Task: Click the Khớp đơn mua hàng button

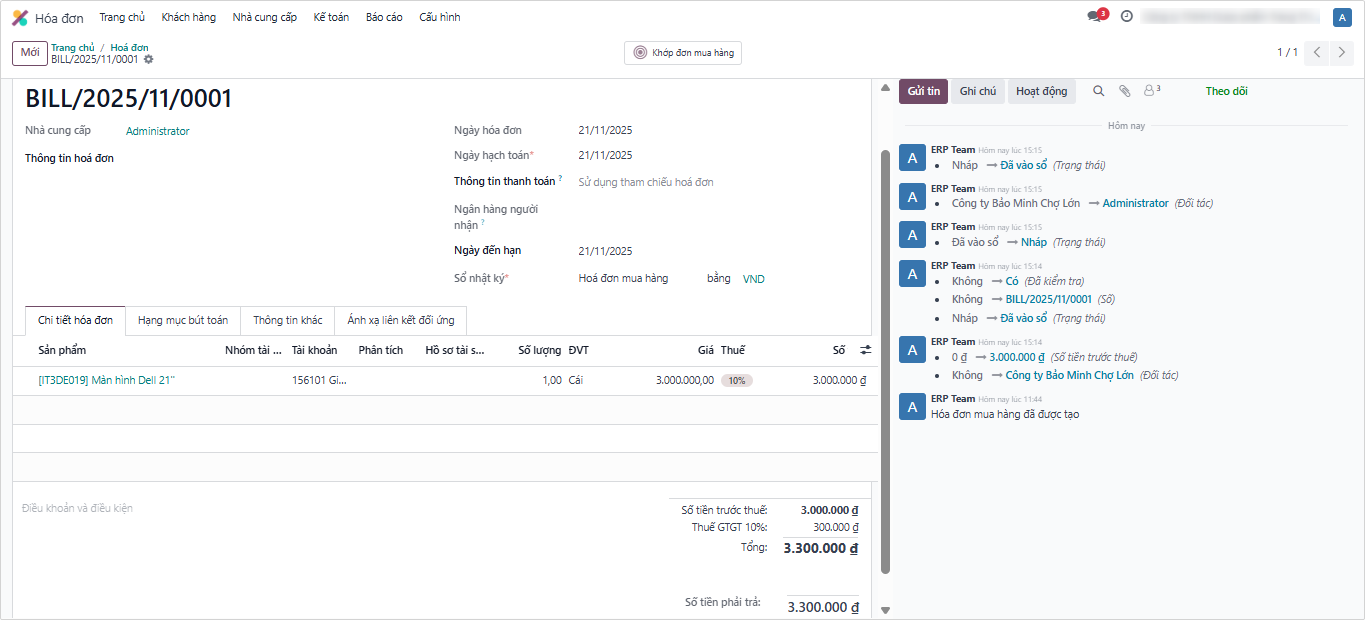Action: pos(683,53)
